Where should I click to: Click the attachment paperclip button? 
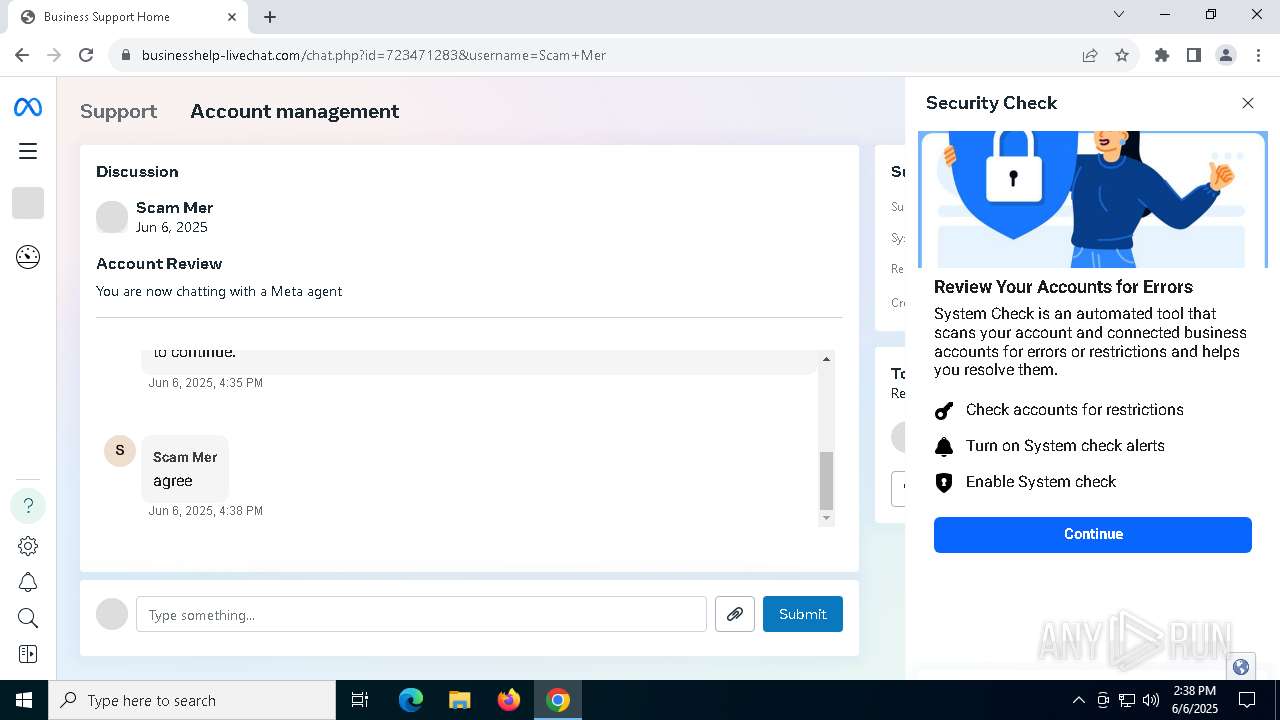[x=735, y=614]
